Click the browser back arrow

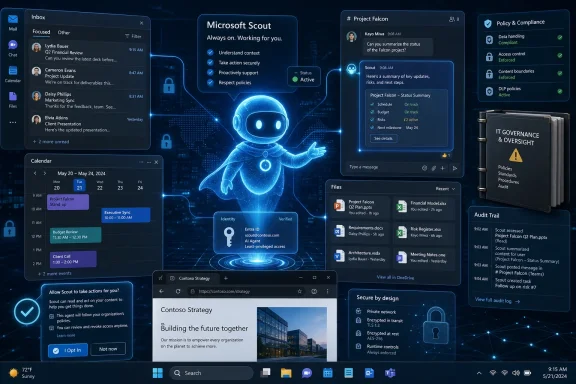[x=162, y=291]
